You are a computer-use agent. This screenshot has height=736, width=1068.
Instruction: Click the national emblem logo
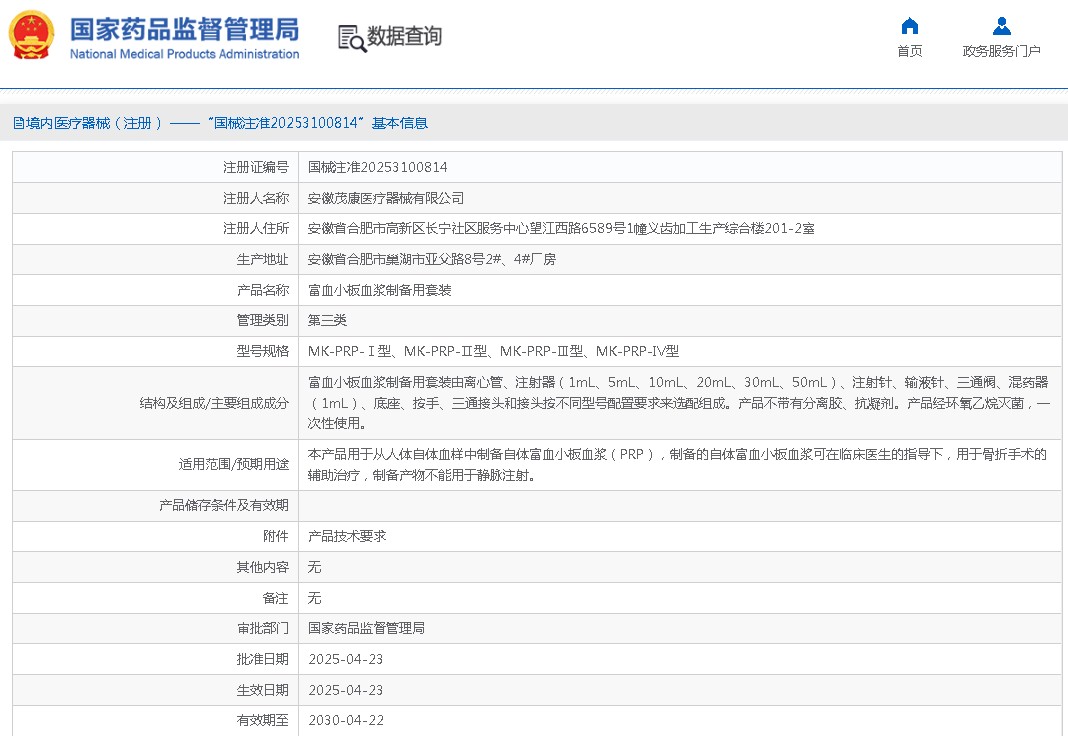tap(32, 36)
